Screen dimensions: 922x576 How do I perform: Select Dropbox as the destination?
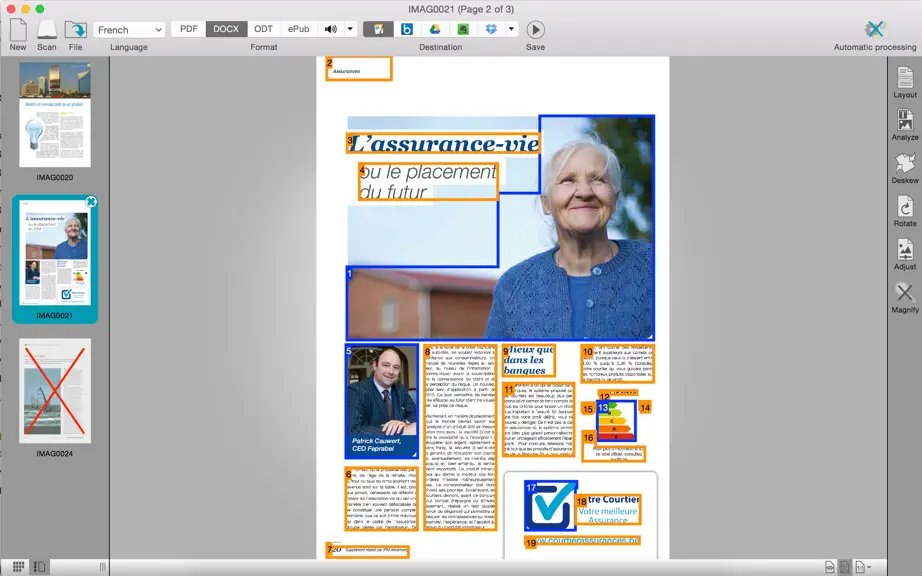coord(491,29)
